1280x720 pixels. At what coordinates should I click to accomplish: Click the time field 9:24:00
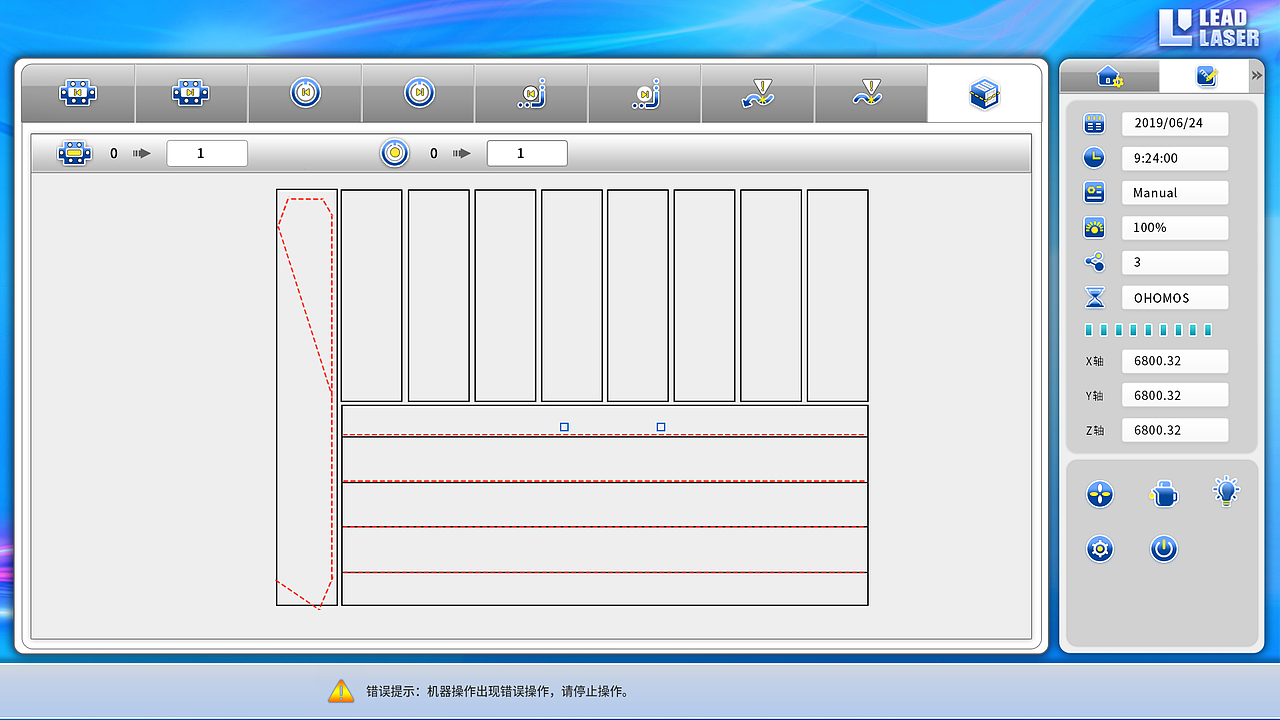[1175, 158]
